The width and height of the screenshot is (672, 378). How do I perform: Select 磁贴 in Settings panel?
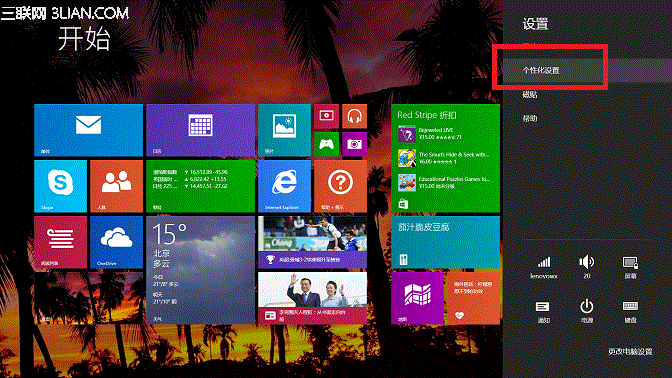(530, 95)
